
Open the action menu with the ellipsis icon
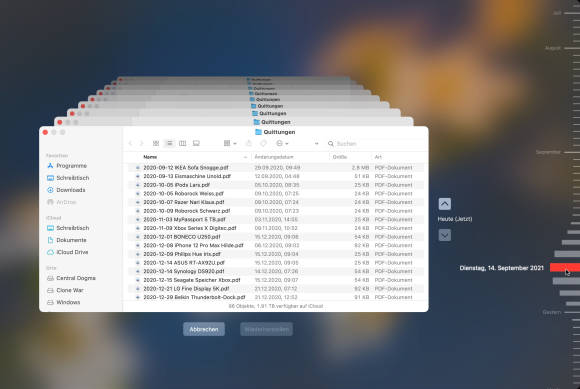282,143
